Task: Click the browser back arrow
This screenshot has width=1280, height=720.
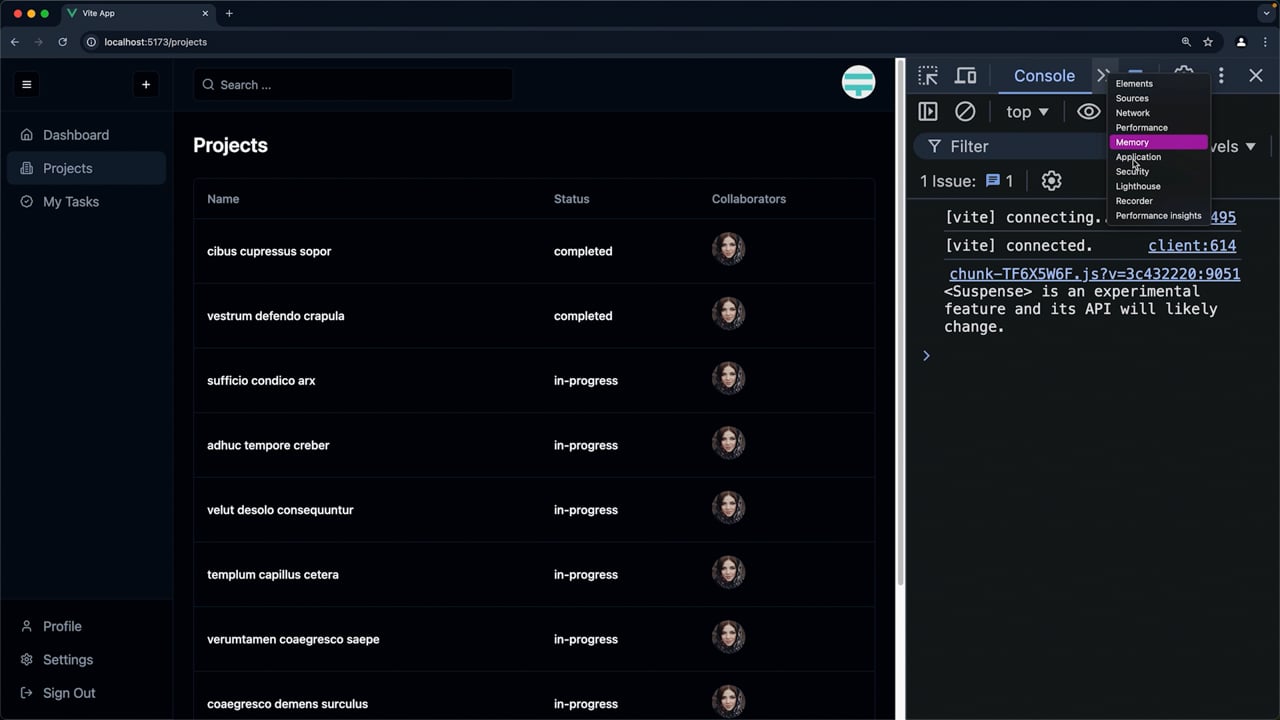Action: click(x=15, y=42)
